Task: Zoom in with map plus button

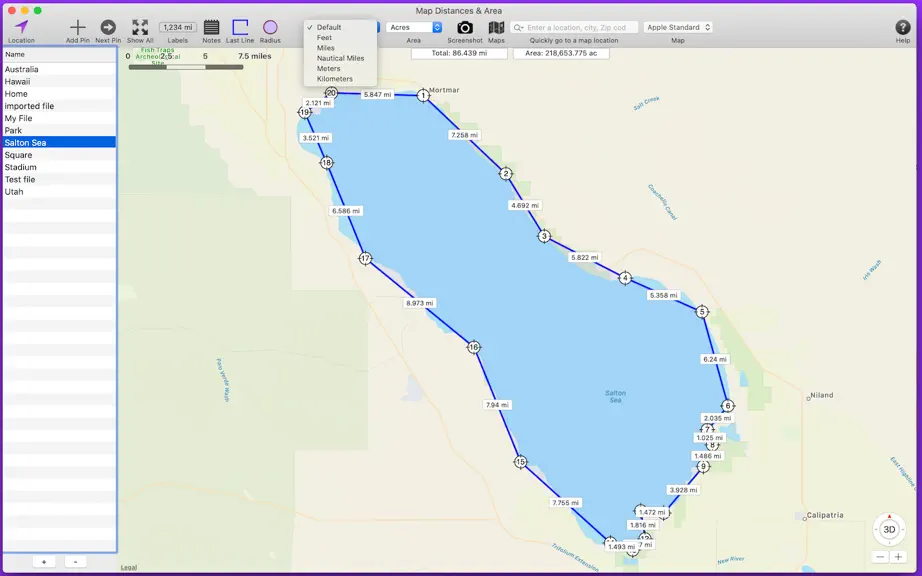Action: point(898,557)
